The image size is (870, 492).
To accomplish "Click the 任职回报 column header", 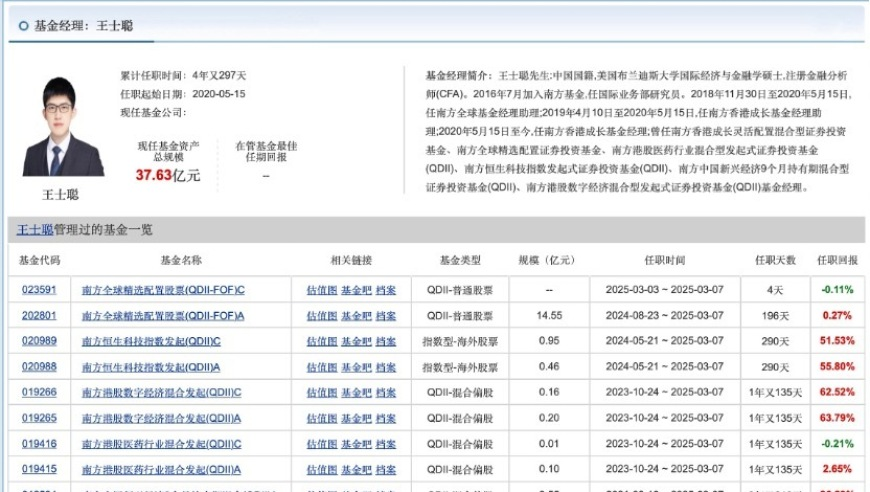I will click(x=837, y=260).
